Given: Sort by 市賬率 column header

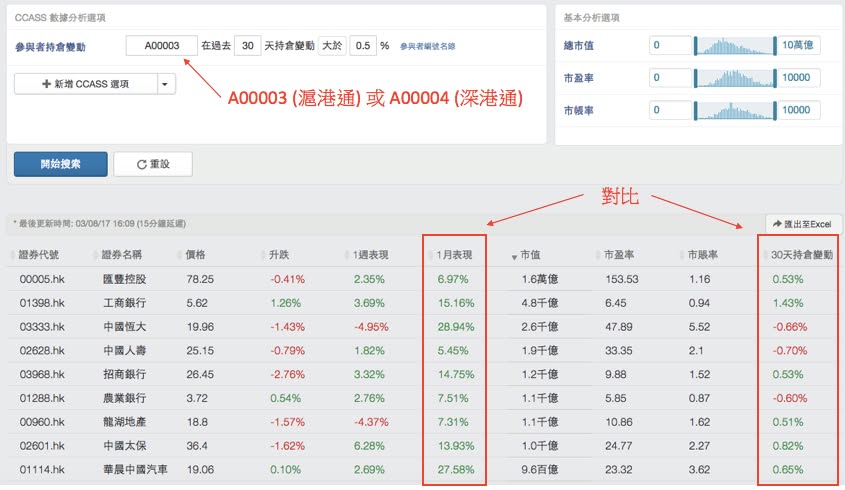Looking at the screenshot, I should (x=703, y=255).
